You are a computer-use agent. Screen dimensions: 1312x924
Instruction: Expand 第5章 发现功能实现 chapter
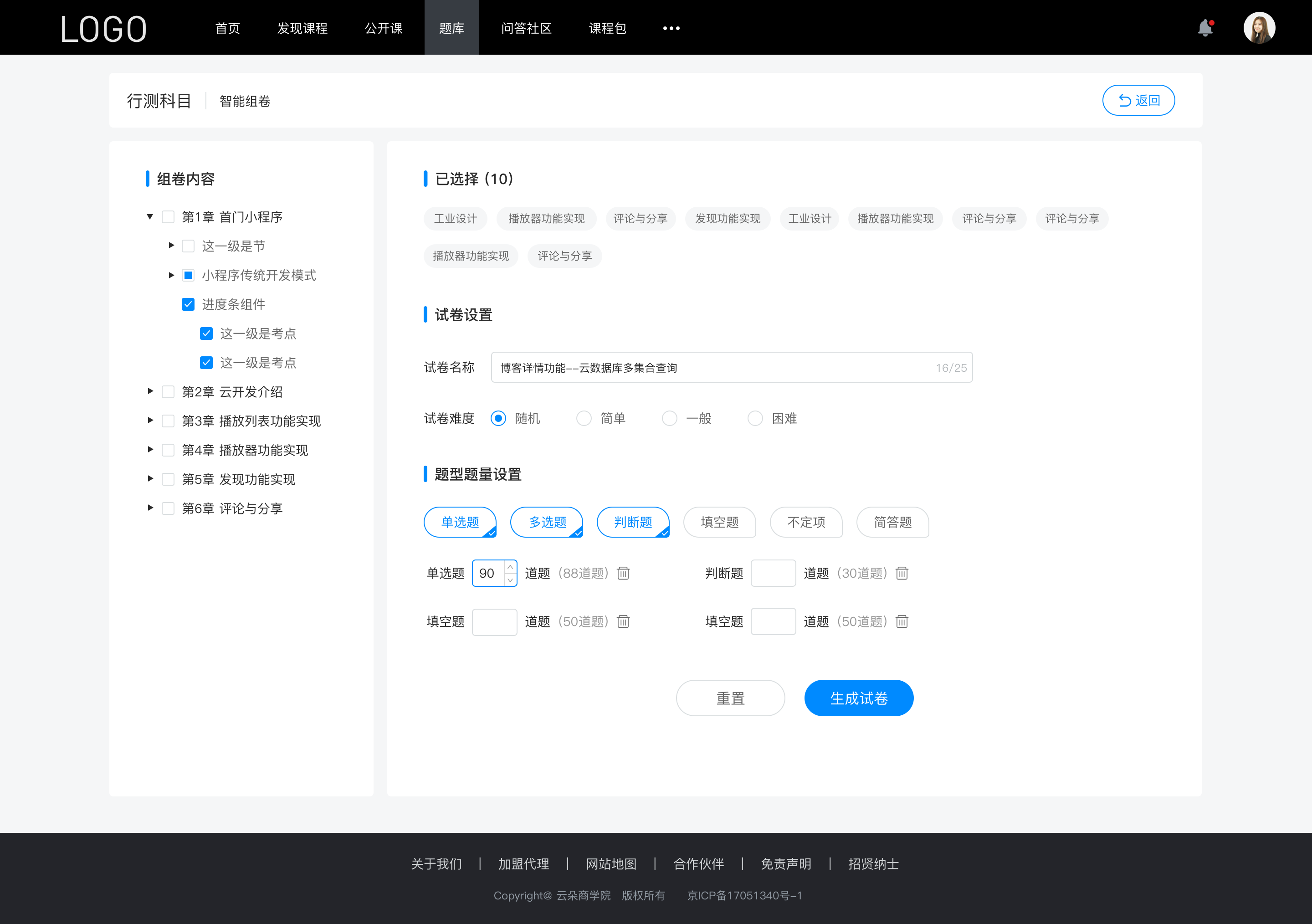[x=147, y=479]
